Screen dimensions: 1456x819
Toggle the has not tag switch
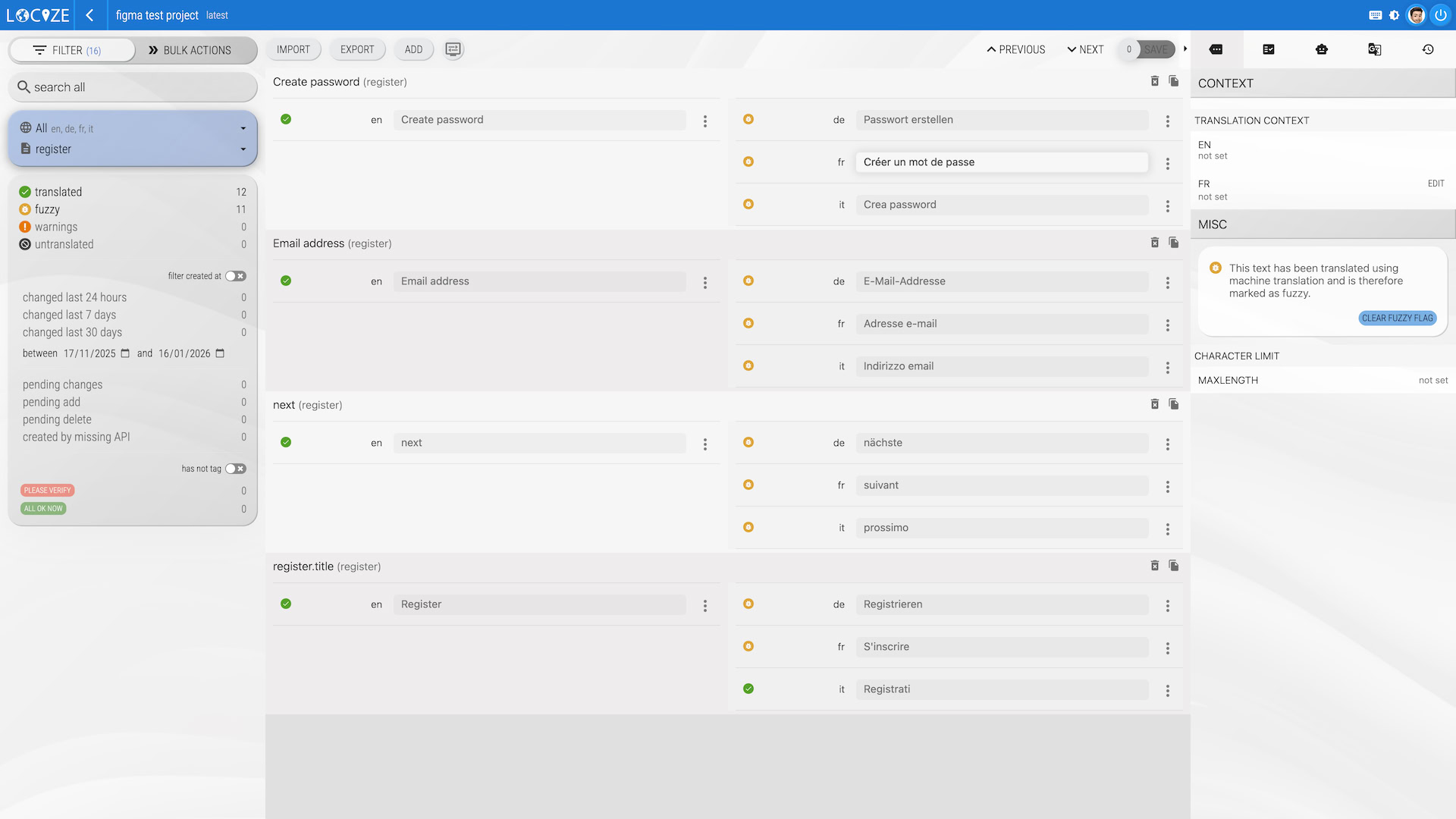235,469
